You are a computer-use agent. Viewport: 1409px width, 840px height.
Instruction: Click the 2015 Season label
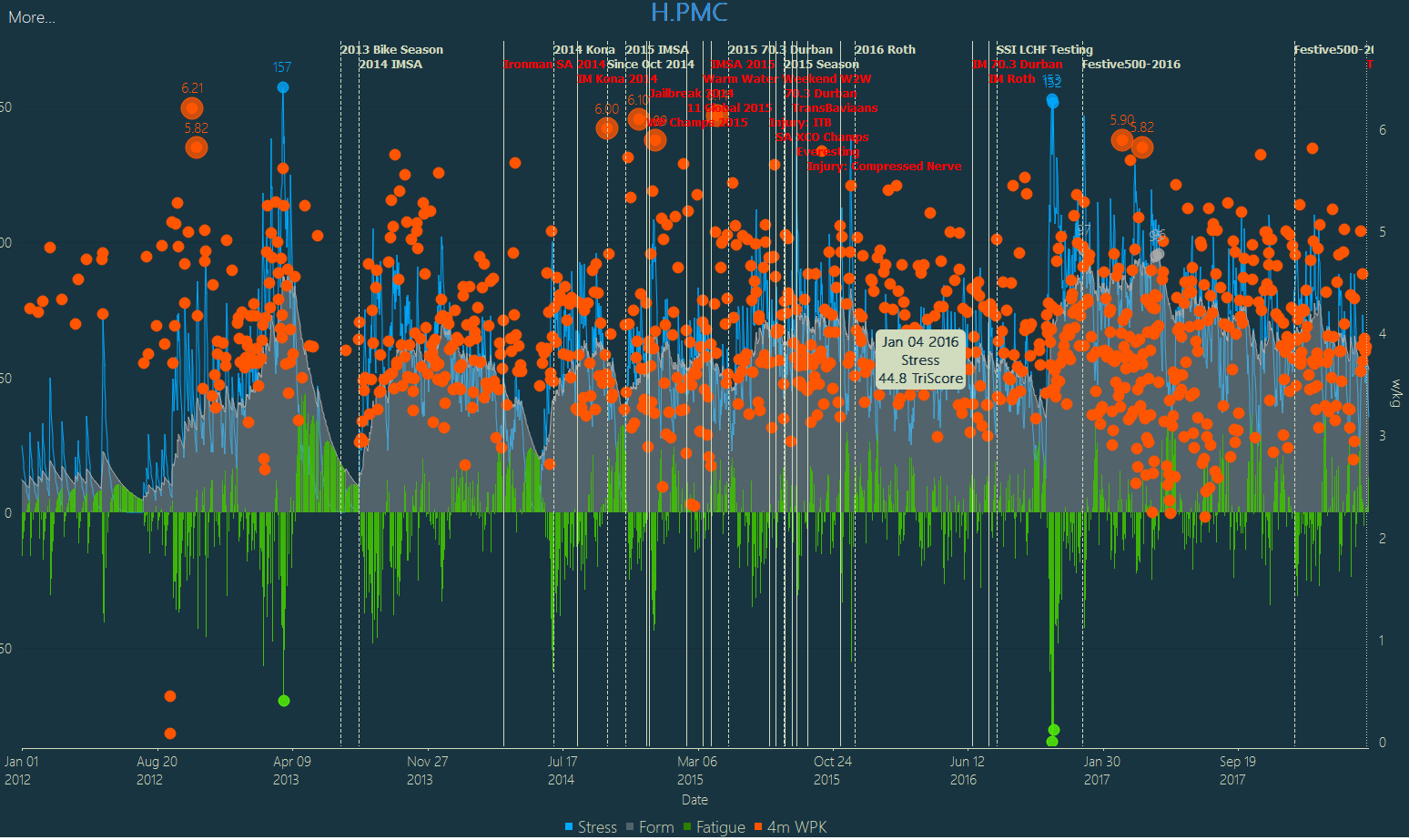pyautogui.click(x=821, y=65)
